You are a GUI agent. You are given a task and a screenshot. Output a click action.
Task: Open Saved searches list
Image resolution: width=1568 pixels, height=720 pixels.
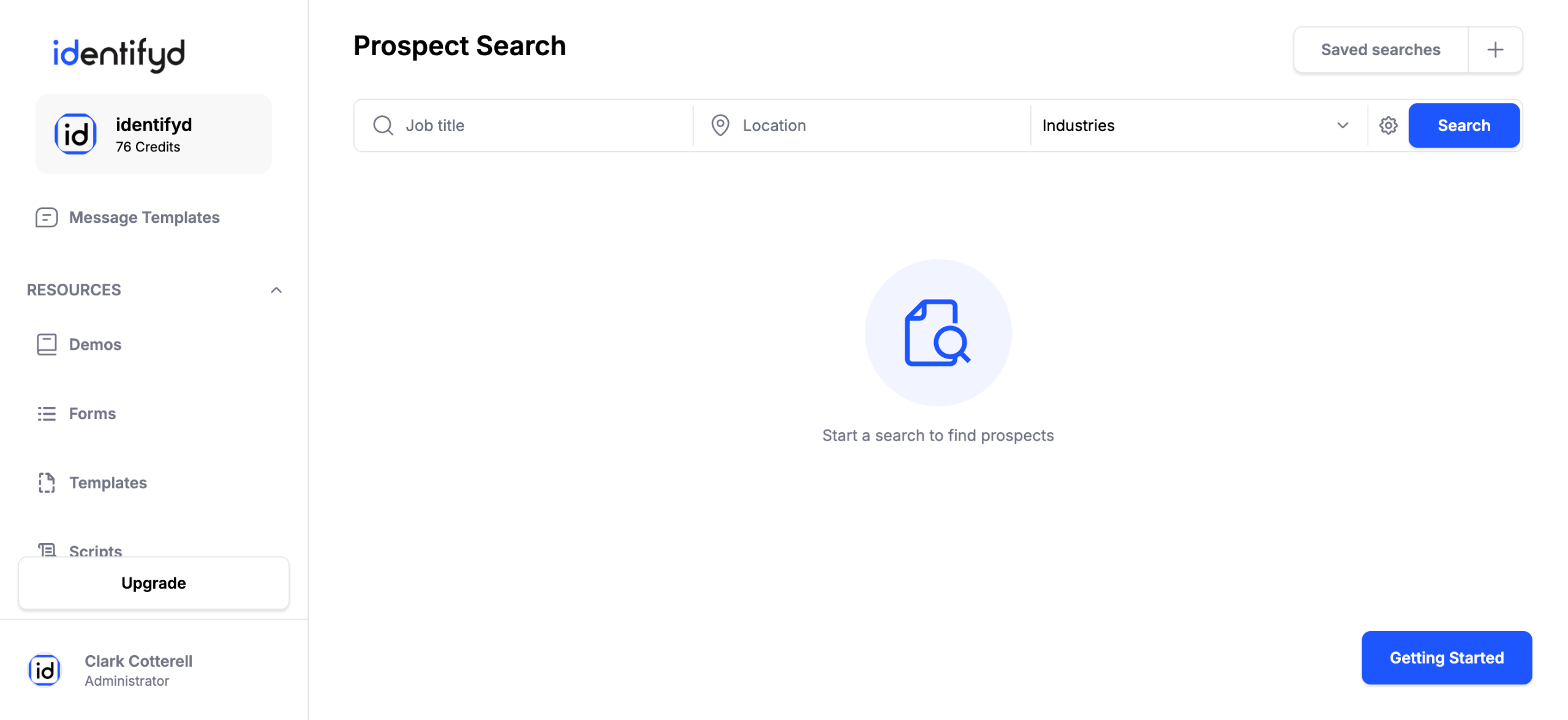pos(1380,50)
